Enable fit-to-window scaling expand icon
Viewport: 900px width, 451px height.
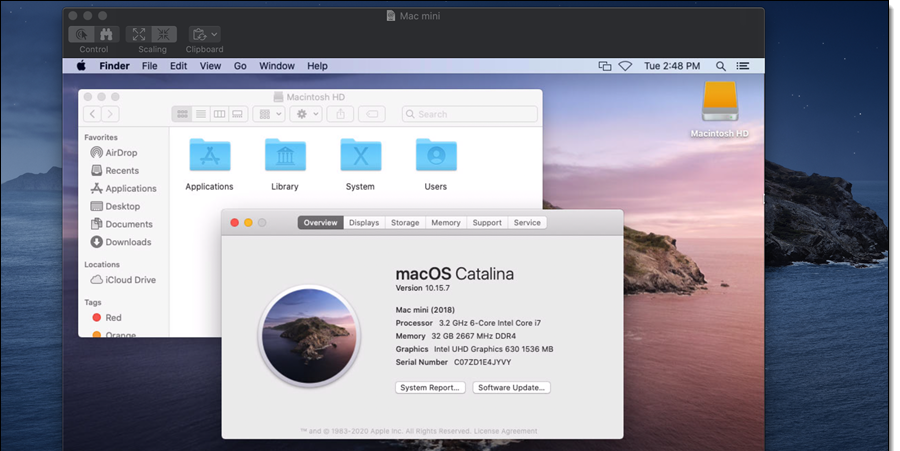tap(139, 34)
